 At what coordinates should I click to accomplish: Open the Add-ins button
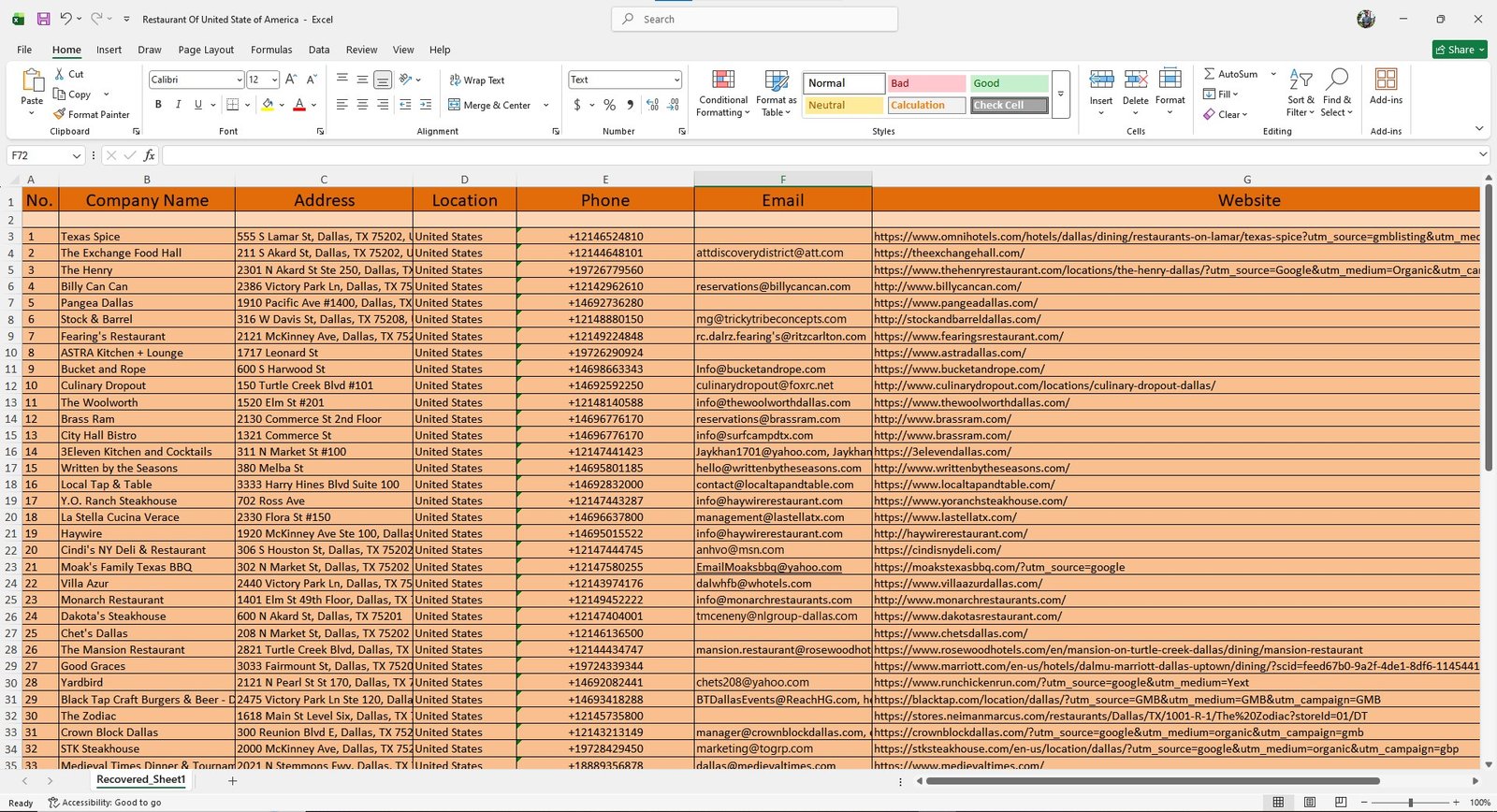[x=1386, y=86]
